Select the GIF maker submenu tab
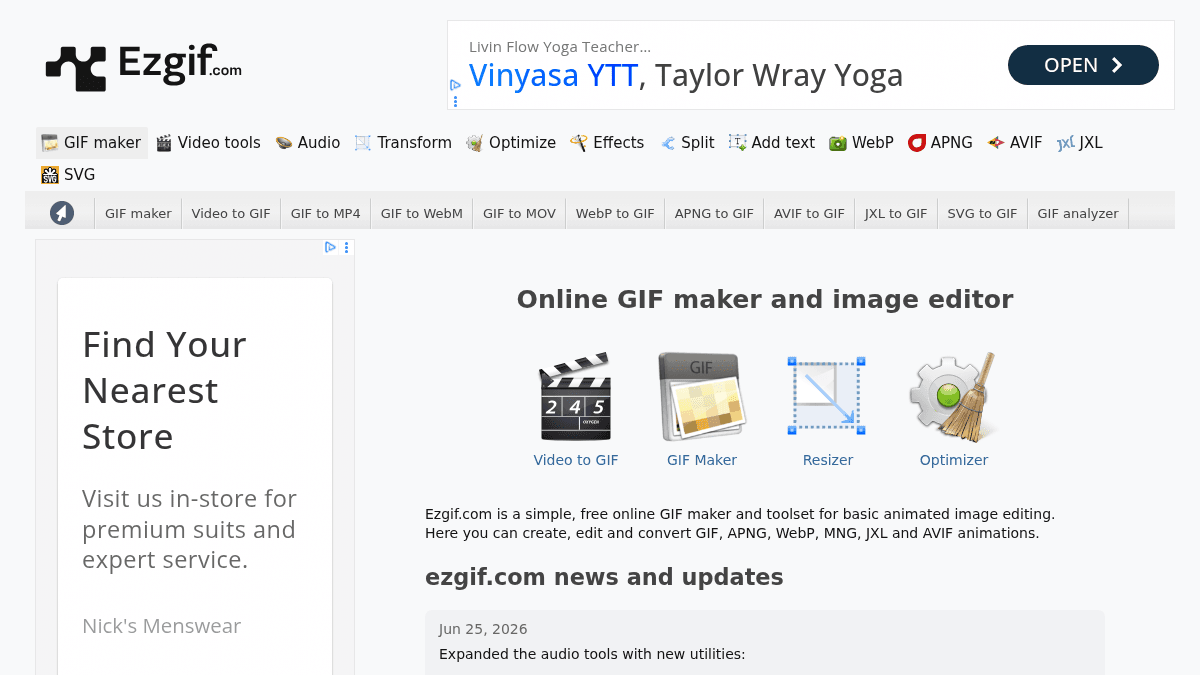 (x=138, y=213)
